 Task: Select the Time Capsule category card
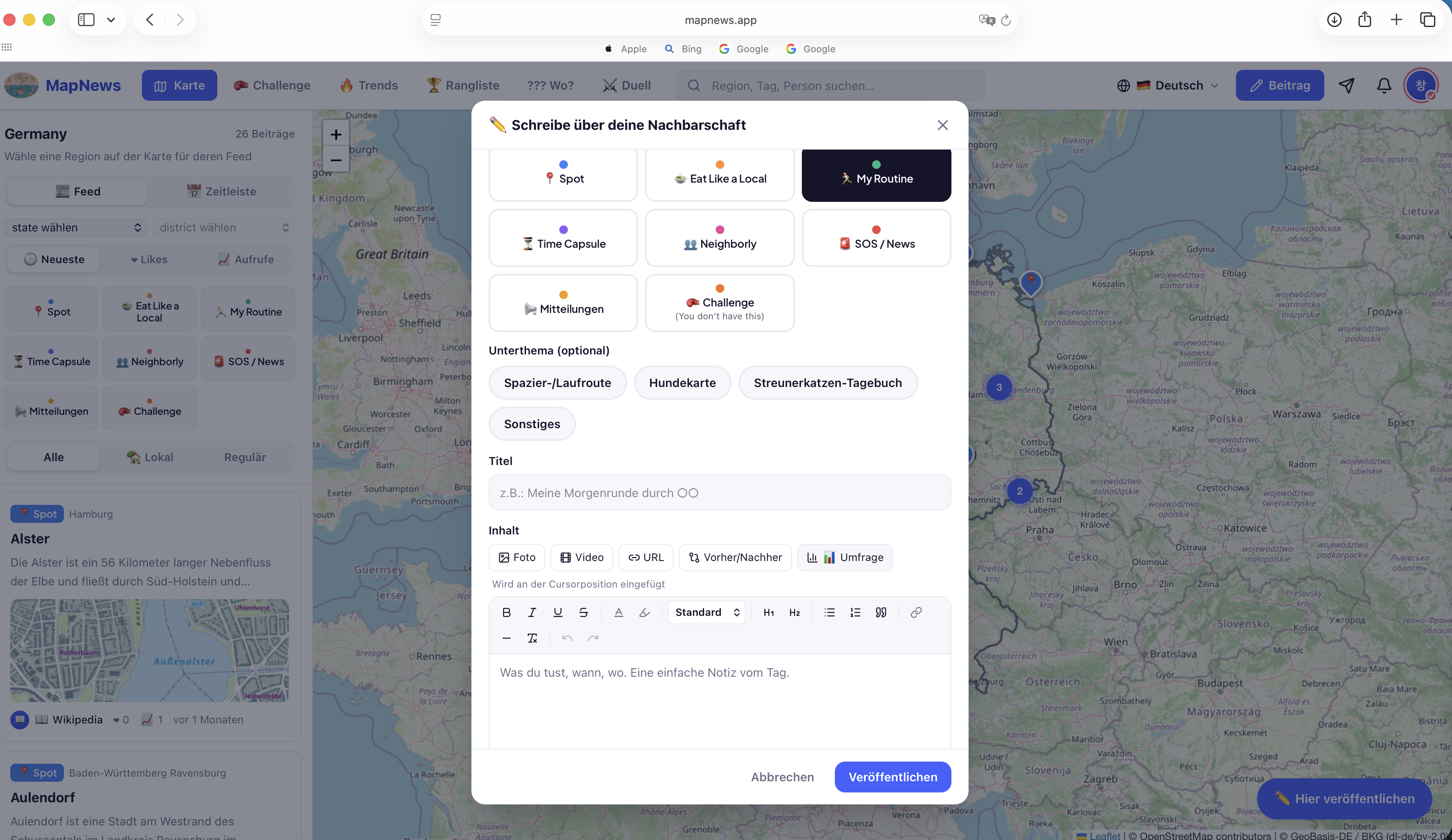pyautogui.click(x=563, y=237)
